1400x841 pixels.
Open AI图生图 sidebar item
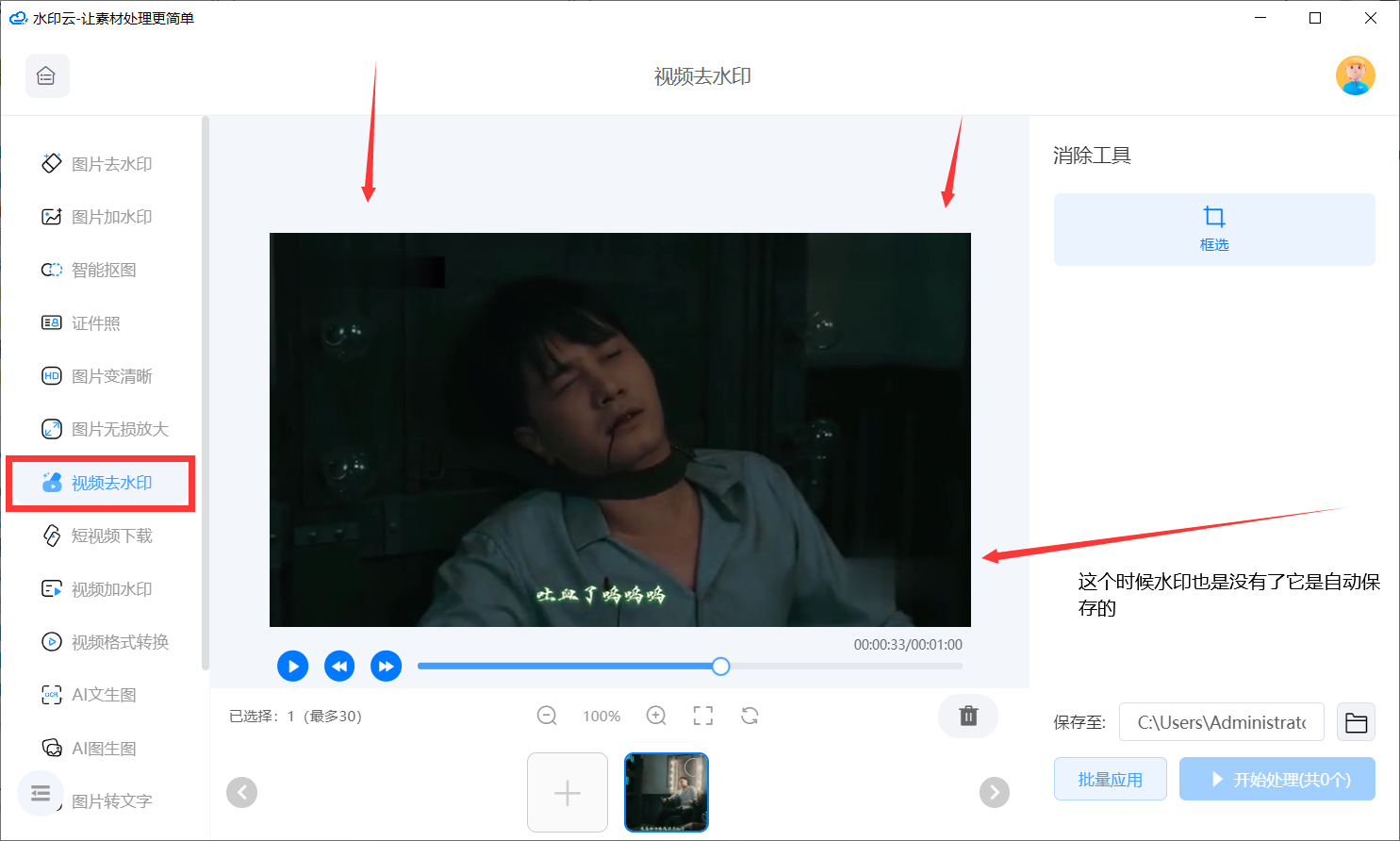(90, 749)
